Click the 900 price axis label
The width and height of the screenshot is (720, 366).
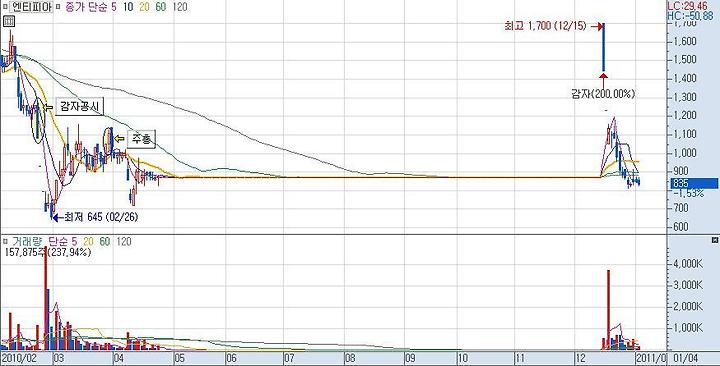pos(681,171)
